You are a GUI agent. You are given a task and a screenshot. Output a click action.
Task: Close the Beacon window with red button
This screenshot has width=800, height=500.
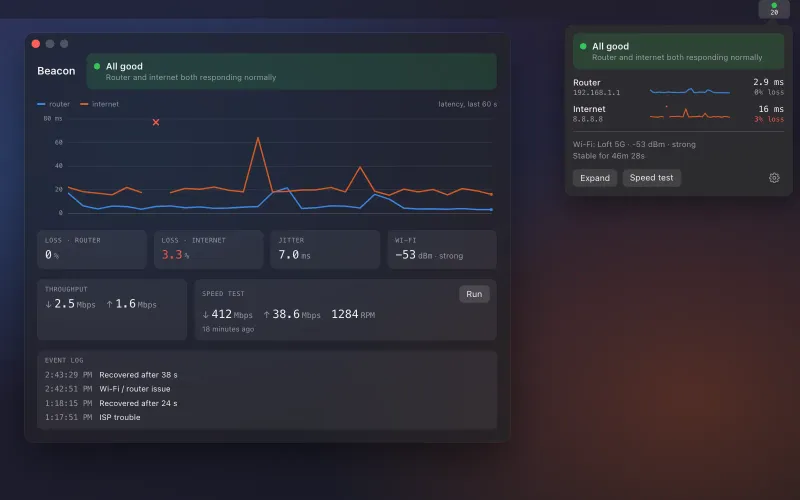pos(36,44)
